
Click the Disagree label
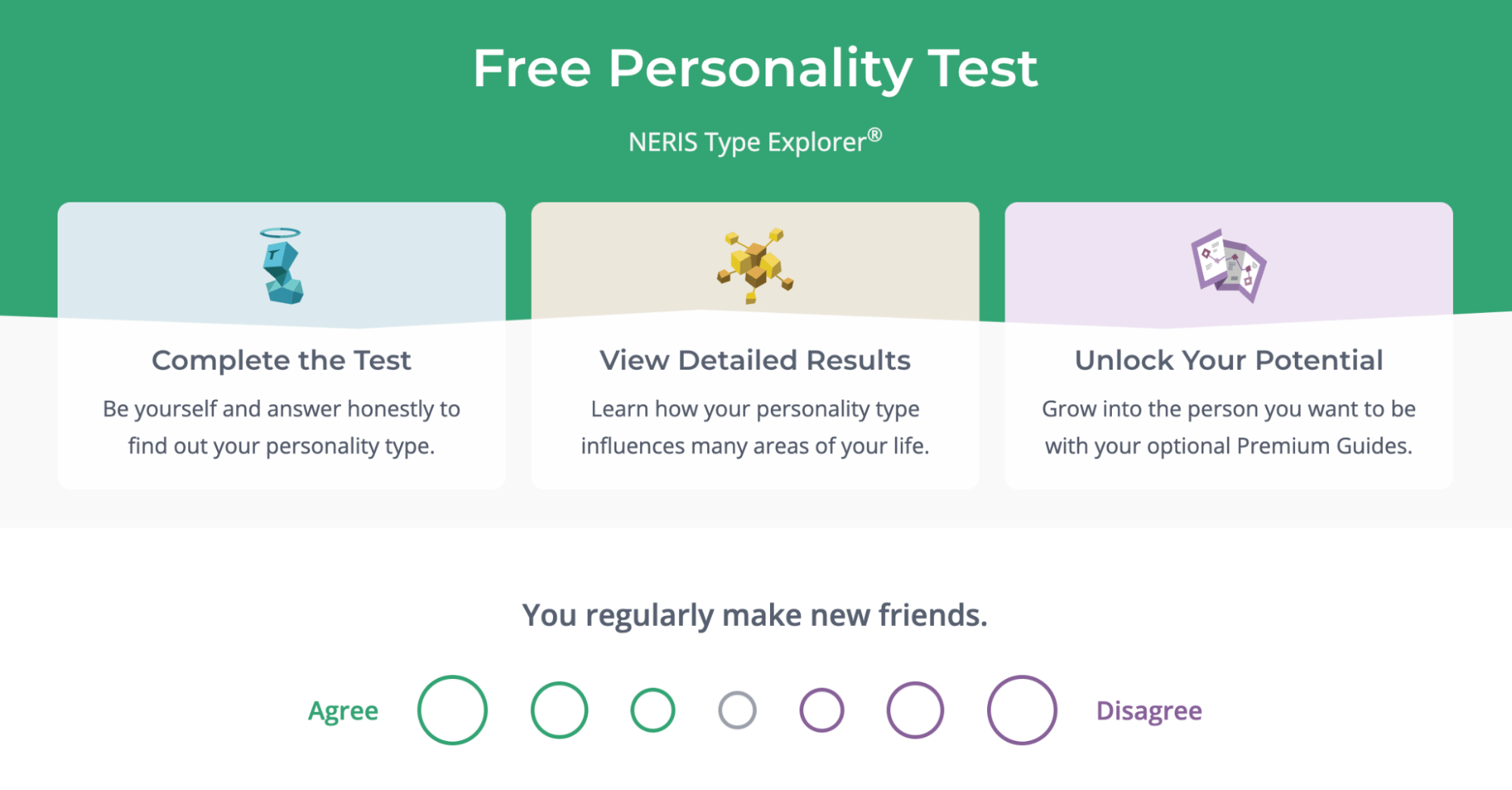(1149, 710)
